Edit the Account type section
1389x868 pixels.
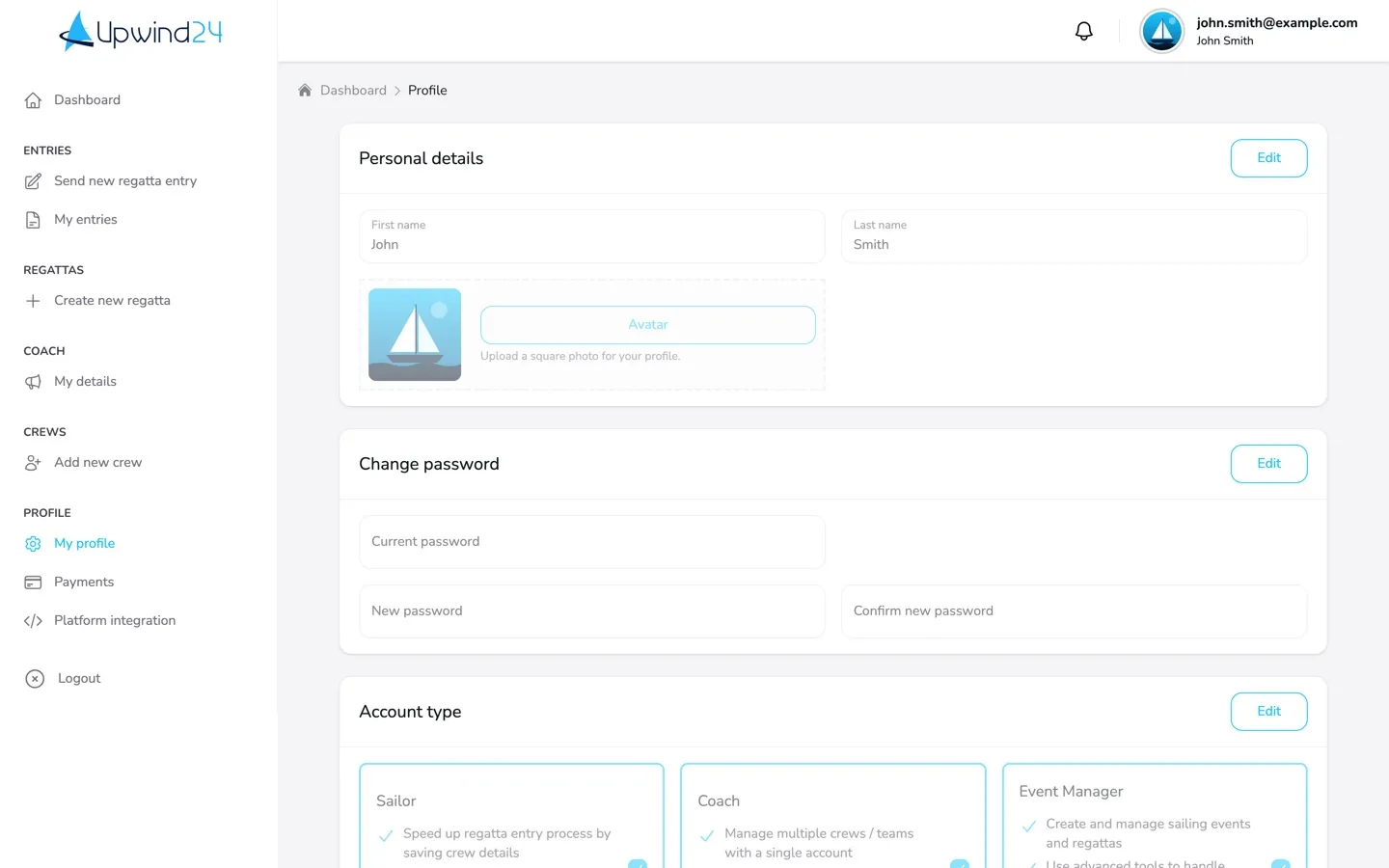click(1268, 712)
